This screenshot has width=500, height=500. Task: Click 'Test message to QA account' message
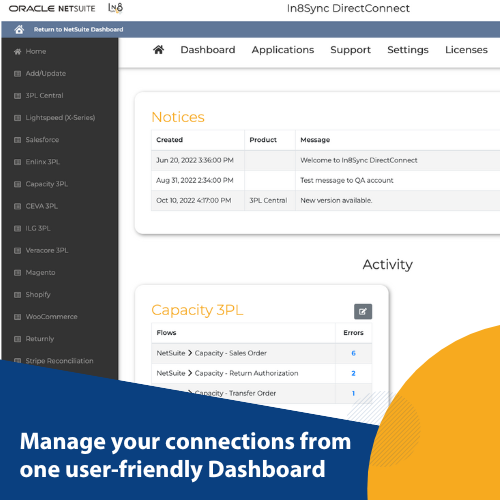[347, 180]
